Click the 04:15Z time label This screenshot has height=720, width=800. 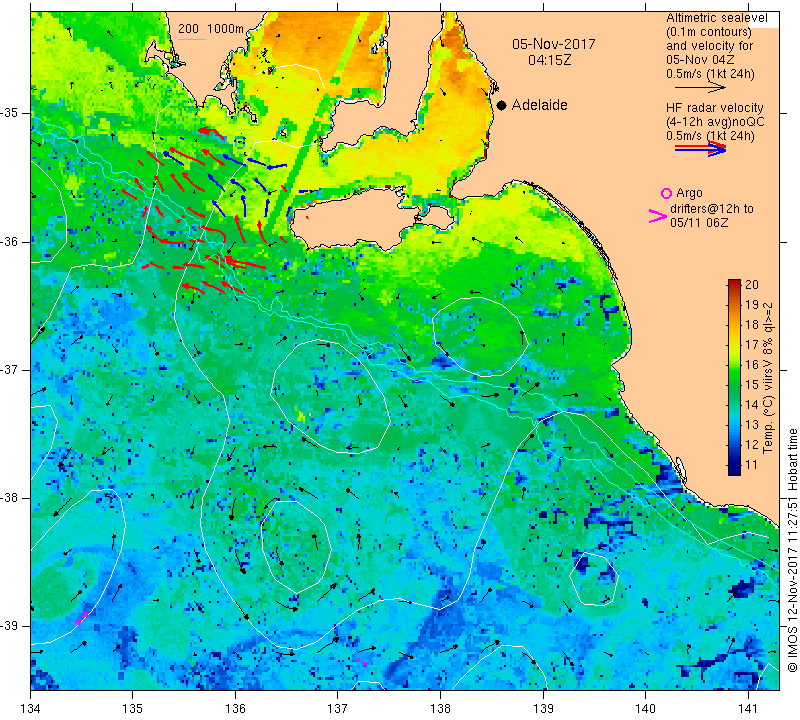point(550,60)
